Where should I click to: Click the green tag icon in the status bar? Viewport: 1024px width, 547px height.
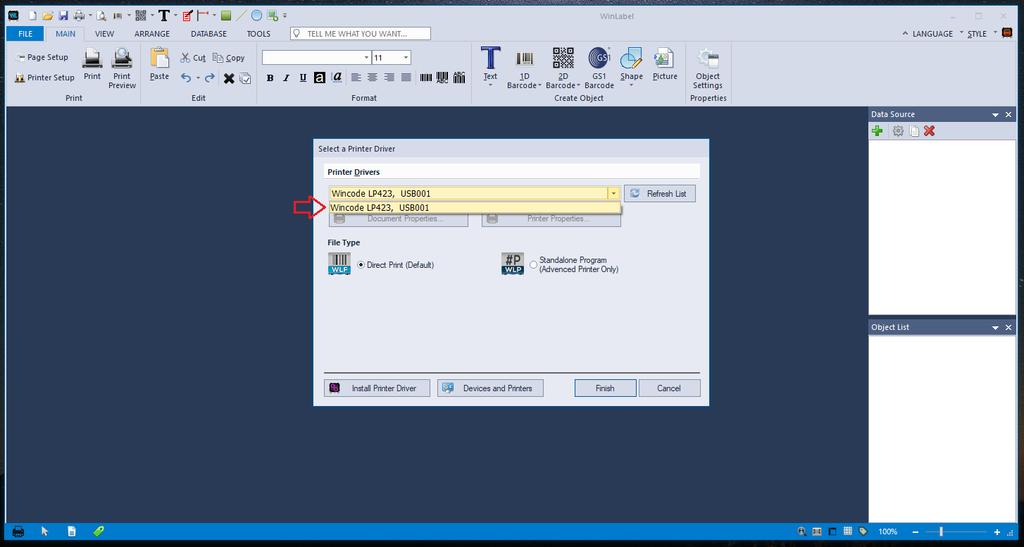99,531
